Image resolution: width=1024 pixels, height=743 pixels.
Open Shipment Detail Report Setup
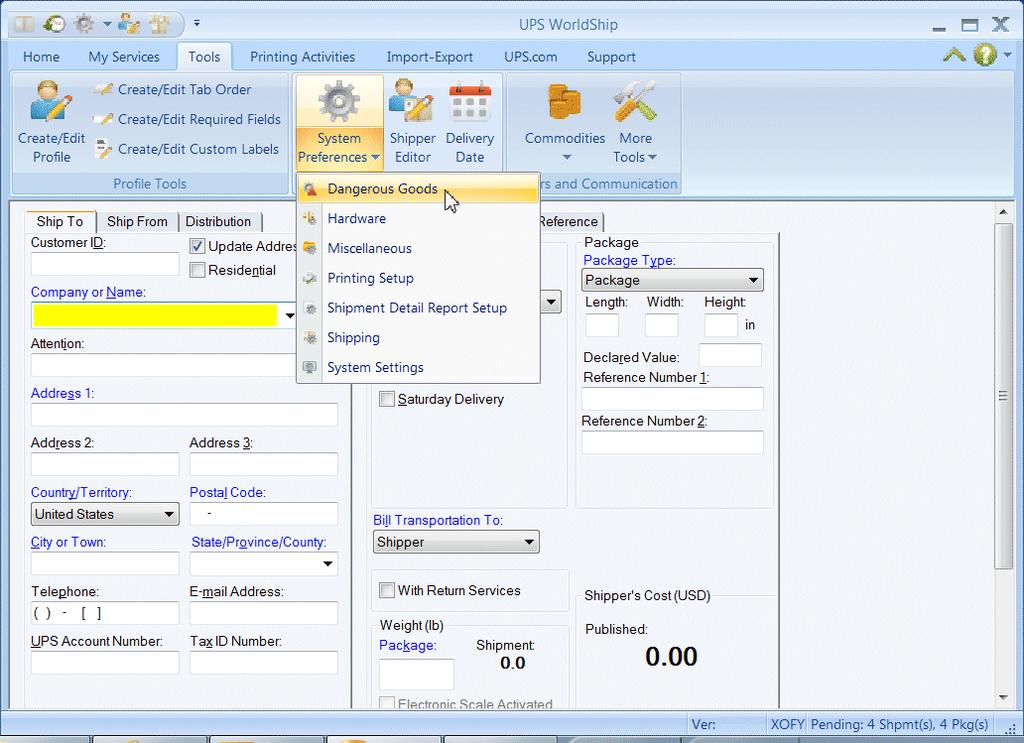(418, 308)
